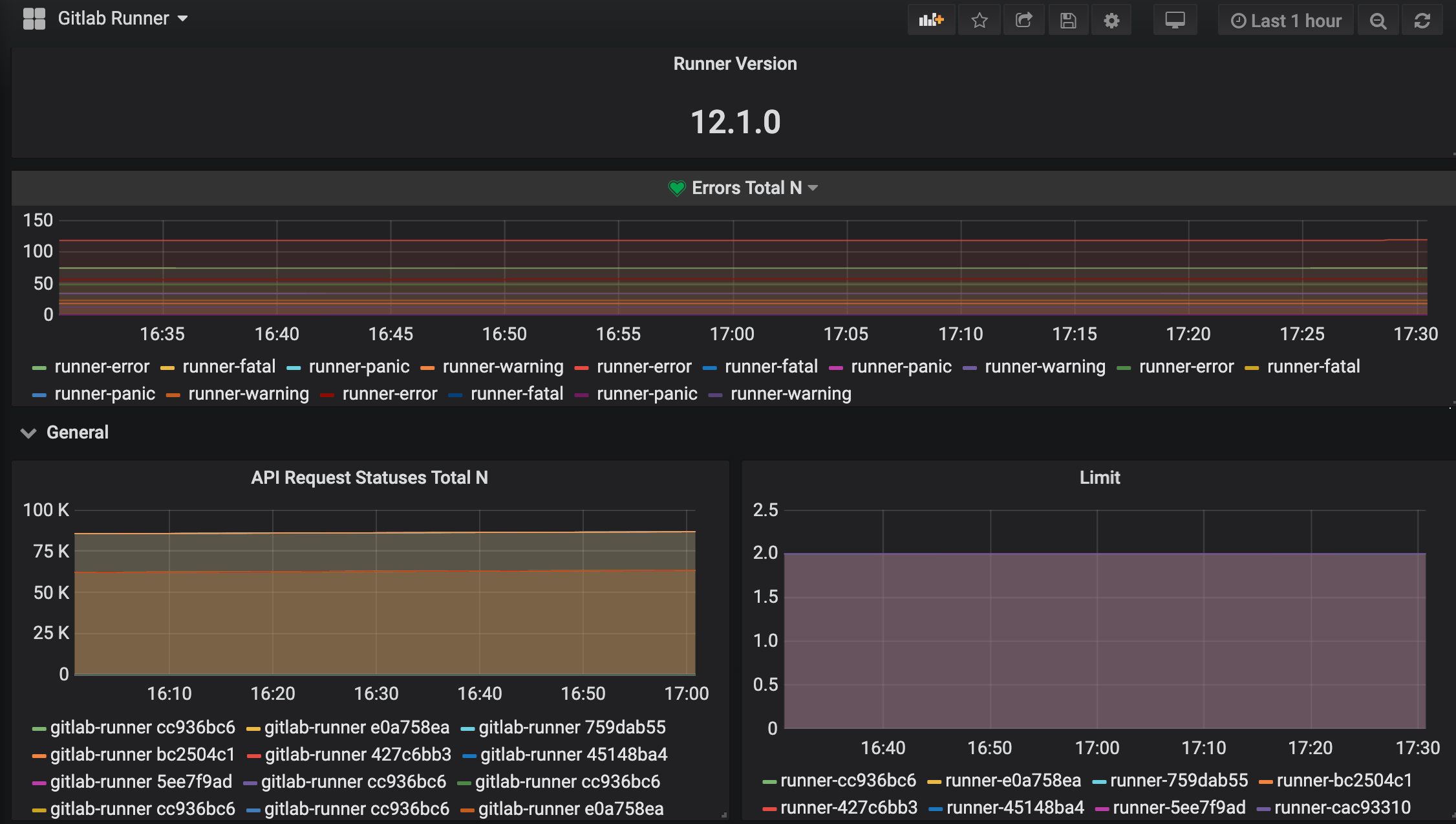This screenshot has height=824, width=1456.
Task: Cycle view mode with the monitor icon
Action: point(1175,20)
